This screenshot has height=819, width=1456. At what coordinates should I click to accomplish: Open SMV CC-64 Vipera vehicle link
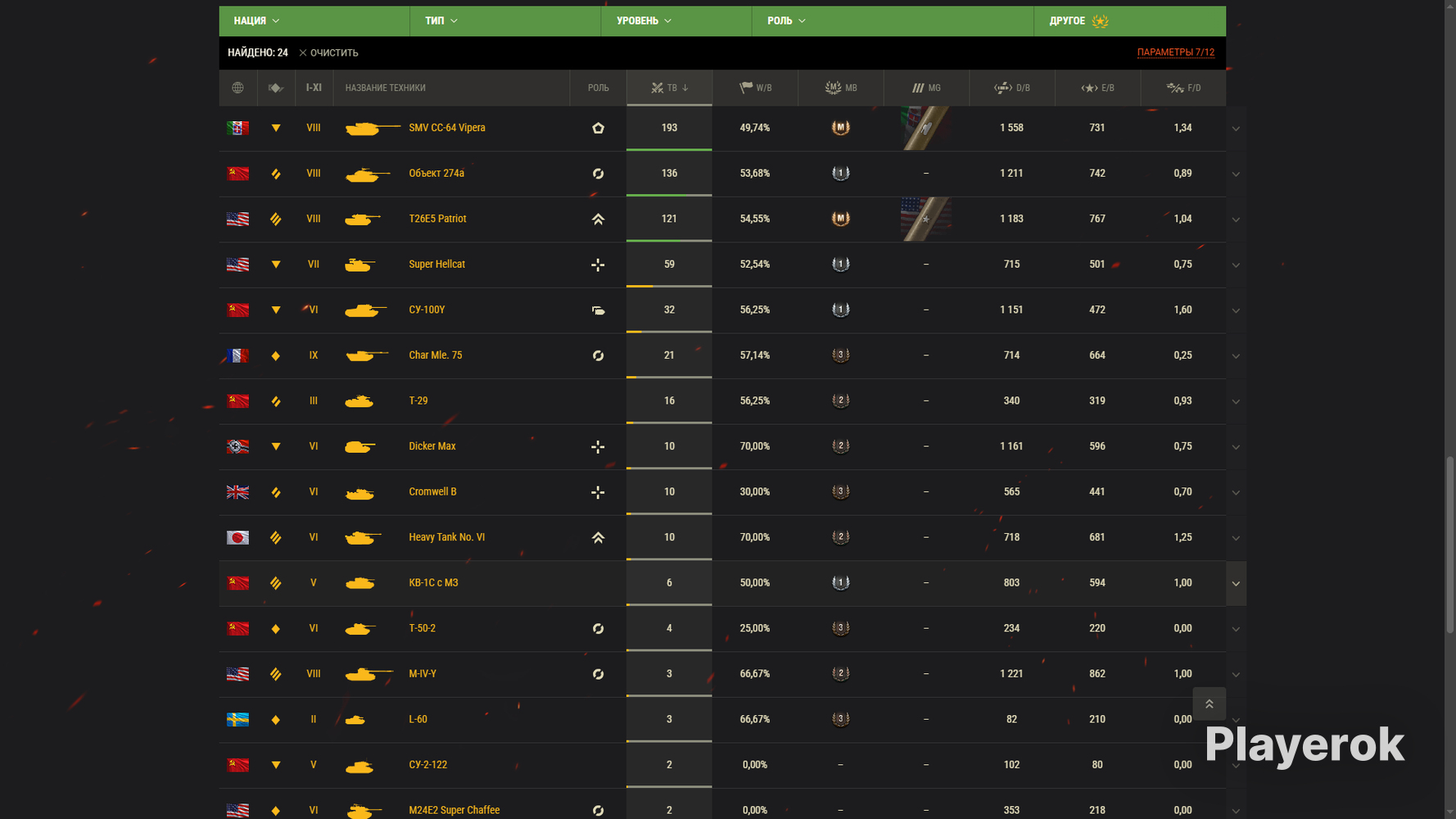[447, 128]
